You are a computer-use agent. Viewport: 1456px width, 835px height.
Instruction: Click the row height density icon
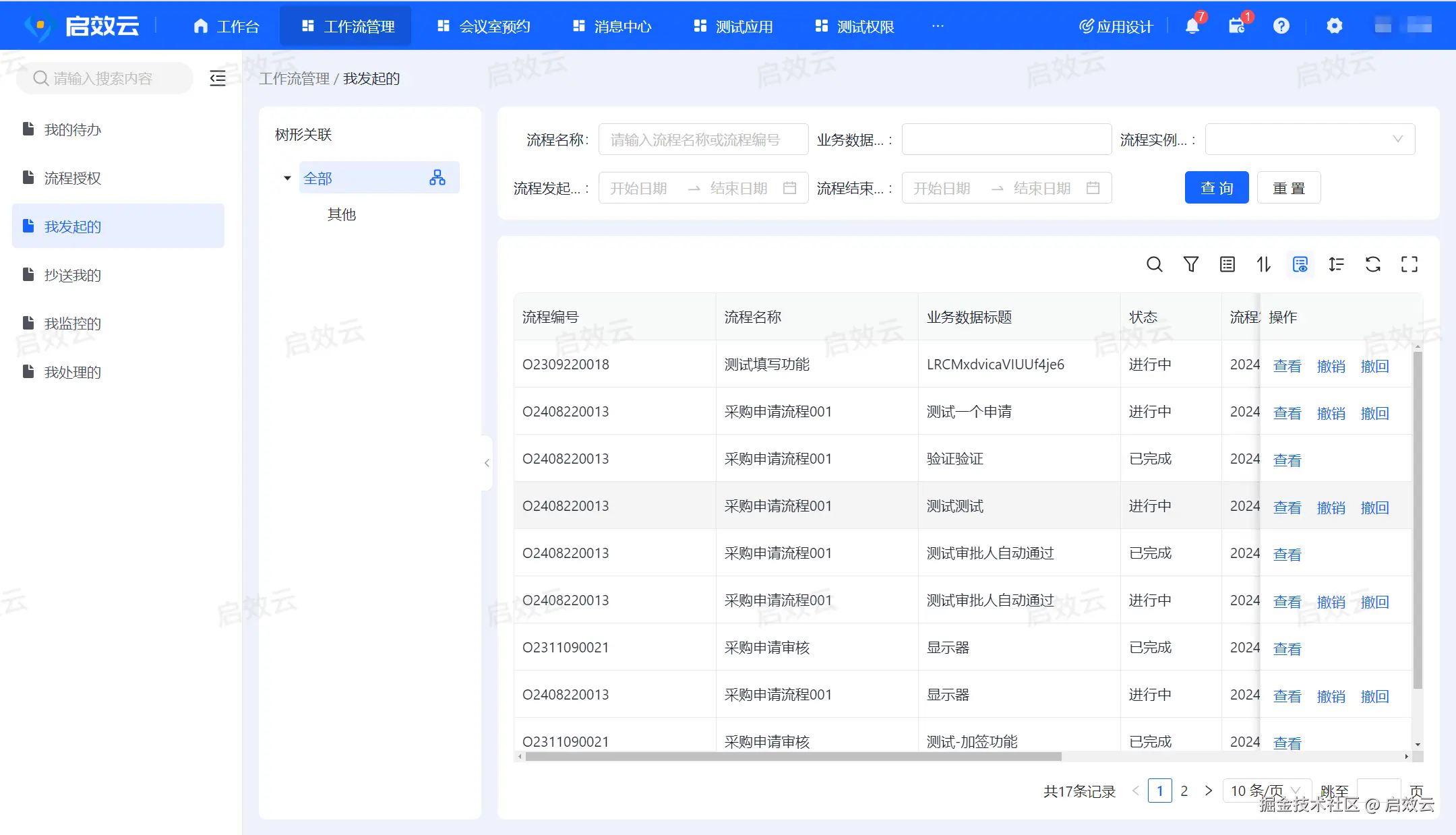[1336, 264]
